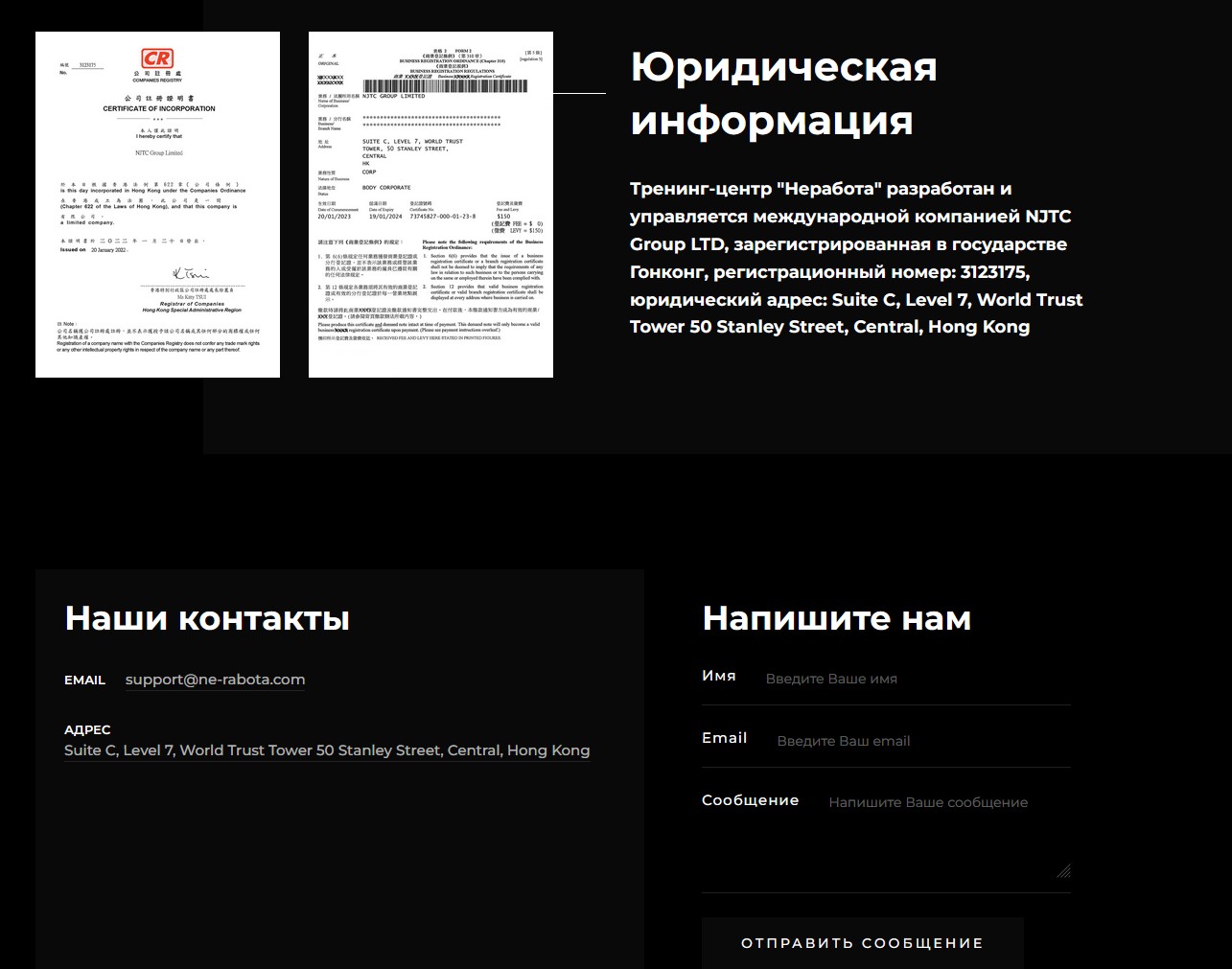This screenshot has width=1232, height=969.
Task: Click the Сообщение form label
Action: point(750,800)
